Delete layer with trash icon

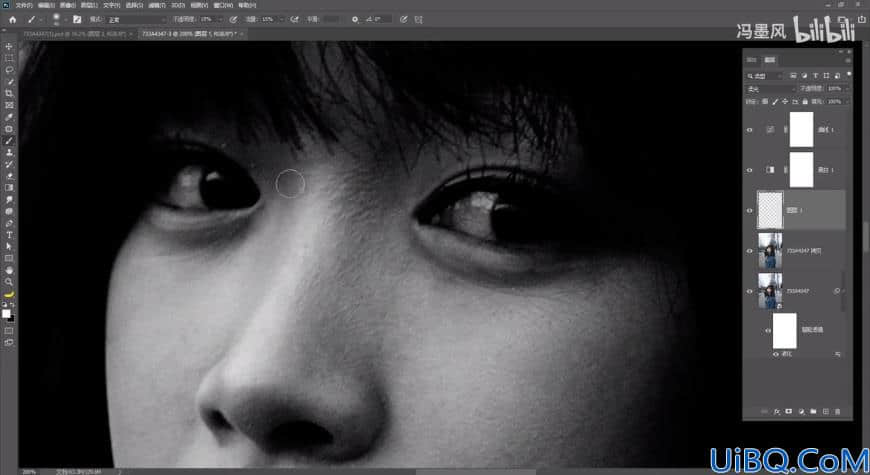(x=838, y=411)
